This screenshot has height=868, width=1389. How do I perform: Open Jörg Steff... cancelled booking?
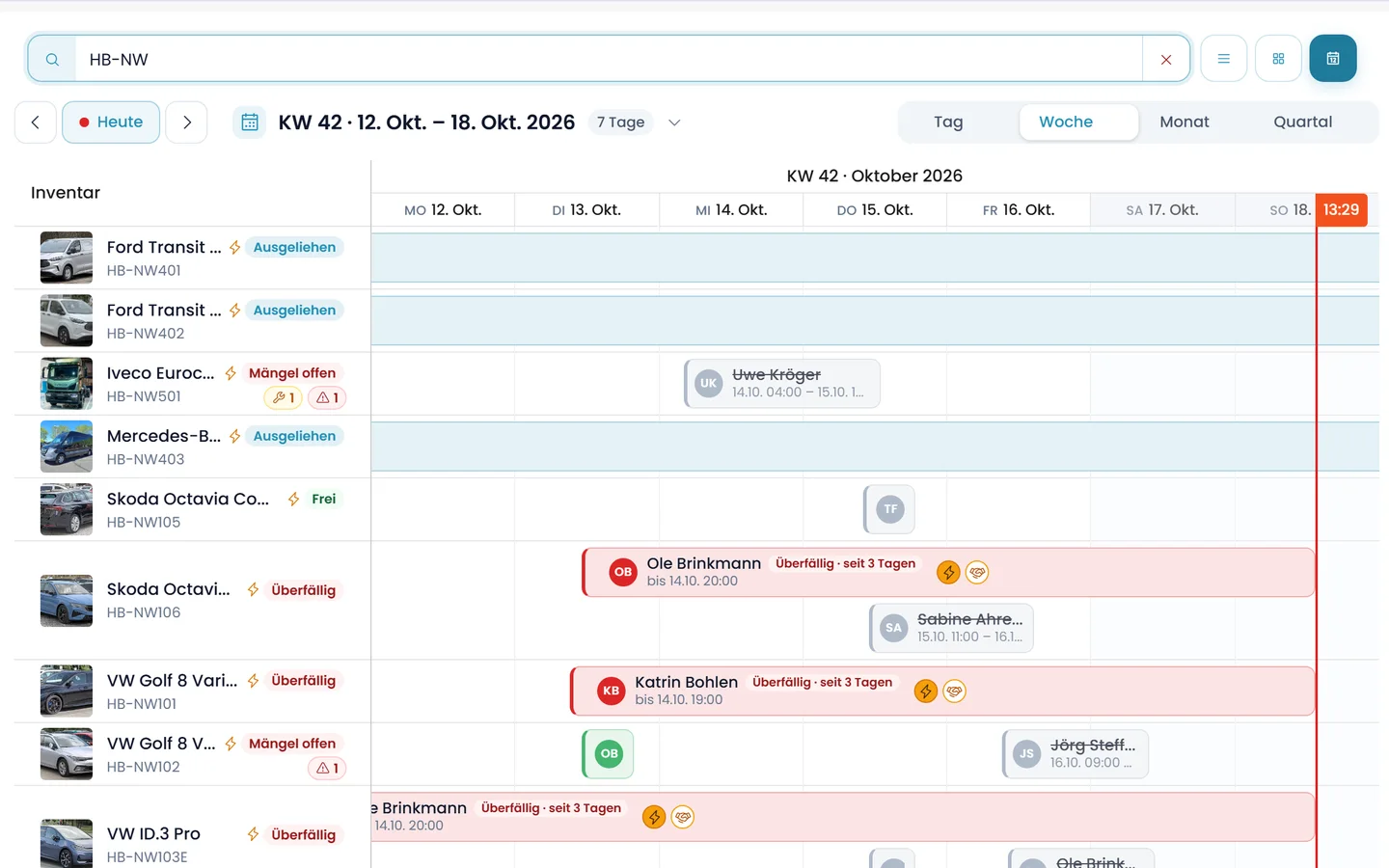pyautogui.click(x=1076, y=754)
